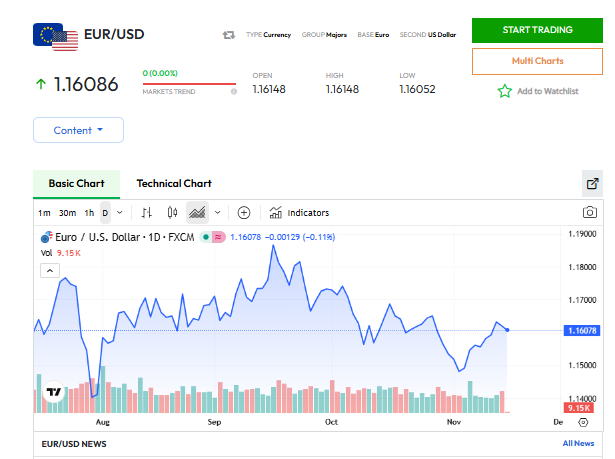
Task: Click the compare or add symbol icon
Action: [243, 212]
